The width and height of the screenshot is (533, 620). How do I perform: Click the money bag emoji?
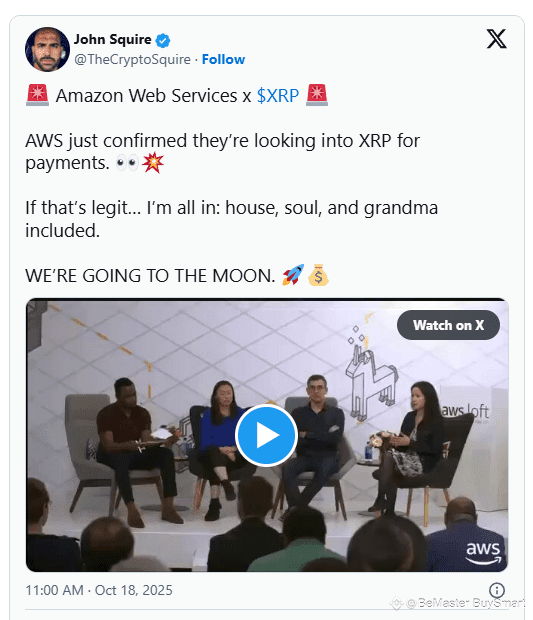(318, 275)
